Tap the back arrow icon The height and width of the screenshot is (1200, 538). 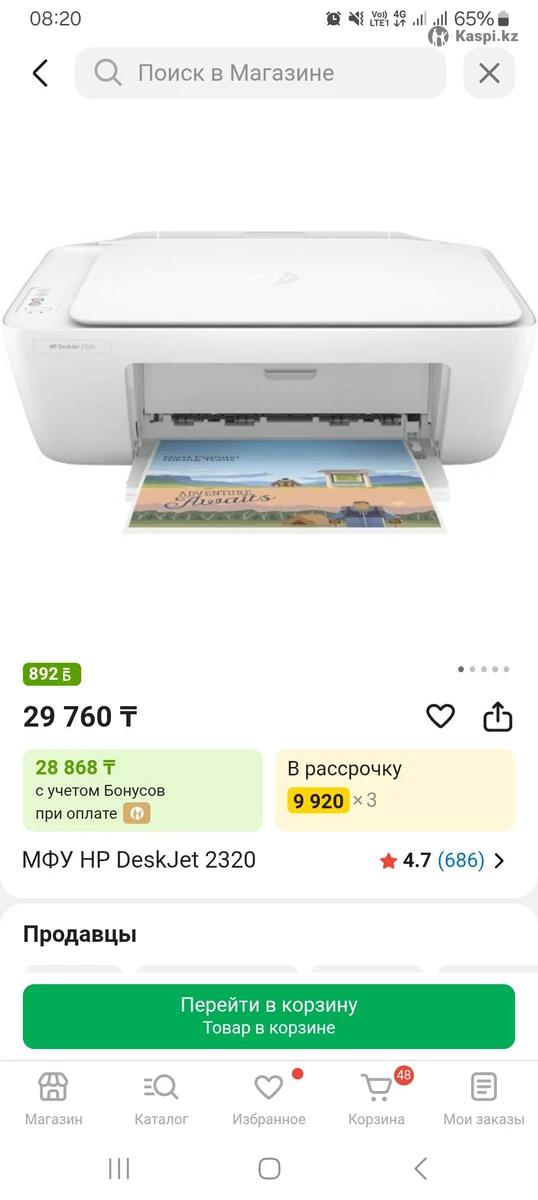tap(40, 73)
